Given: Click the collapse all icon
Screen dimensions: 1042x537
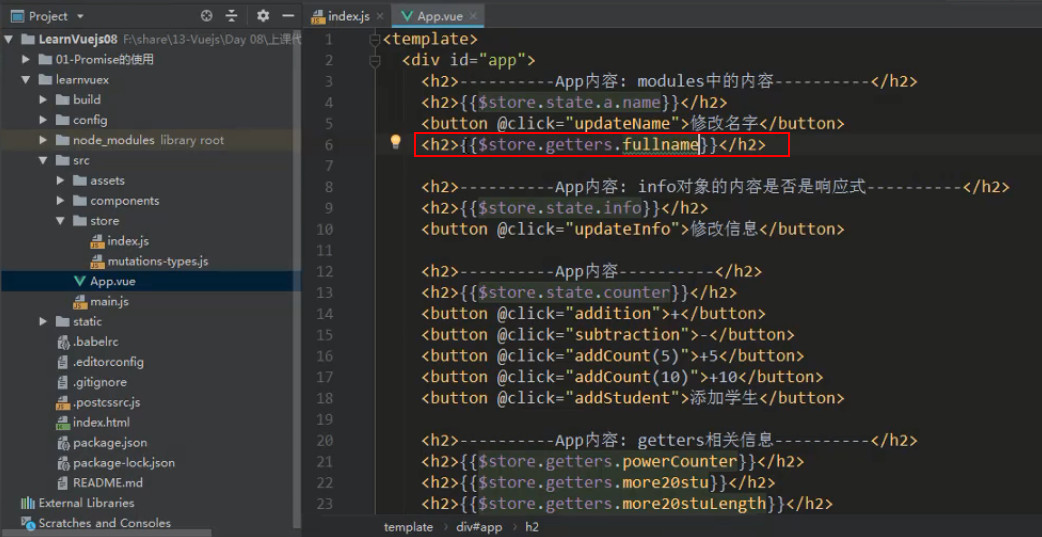Looking at the screenshot, I should [x=231, y=16].
